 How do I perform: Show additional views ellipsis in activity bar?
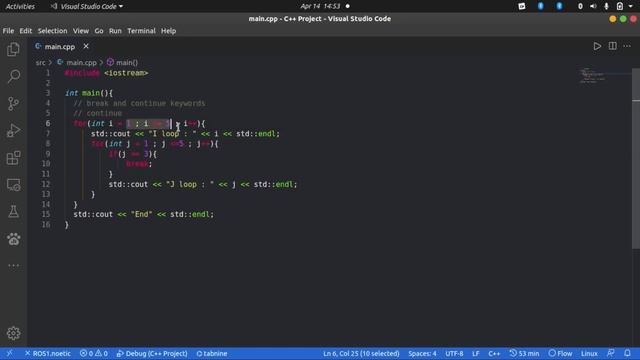click(x=13, y=265)
